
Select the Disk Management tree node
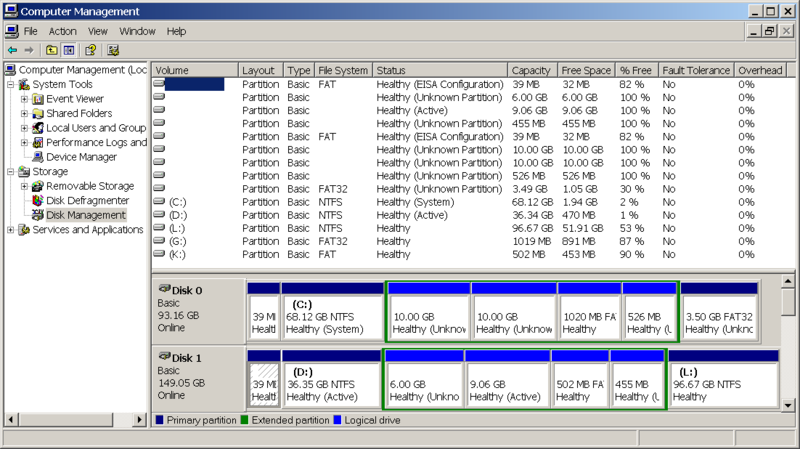[x=86, y=215]
